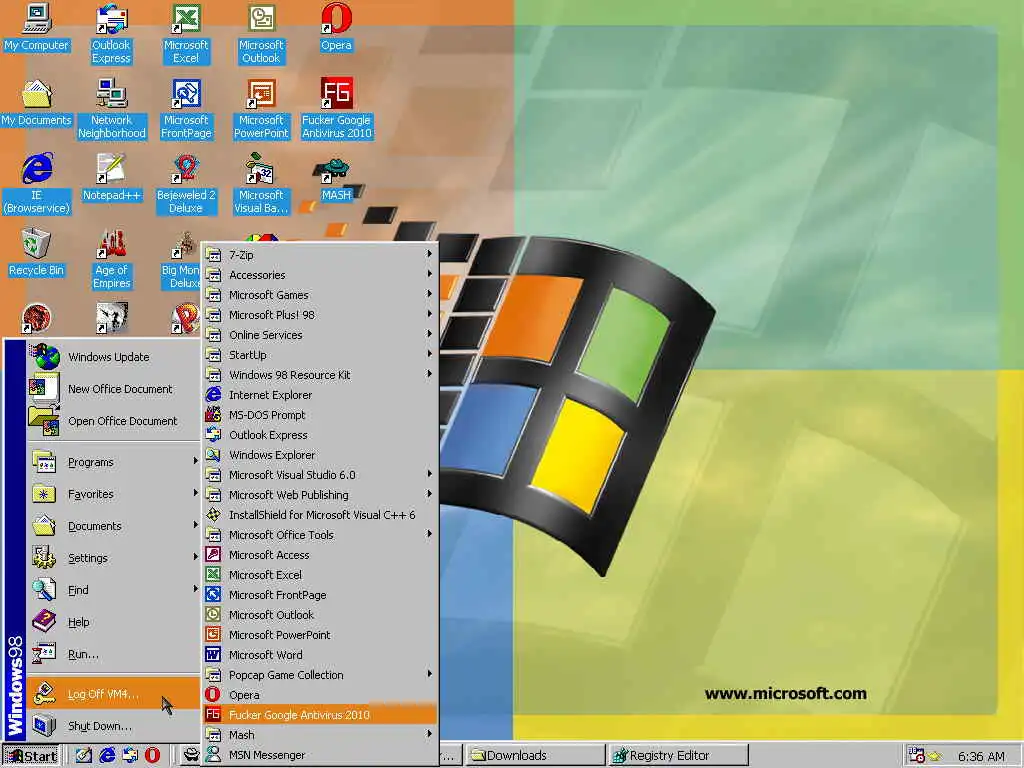Click the task scheduler tray icon
This screenshot has width=1024, height=768.
click(x=916, y=756)
